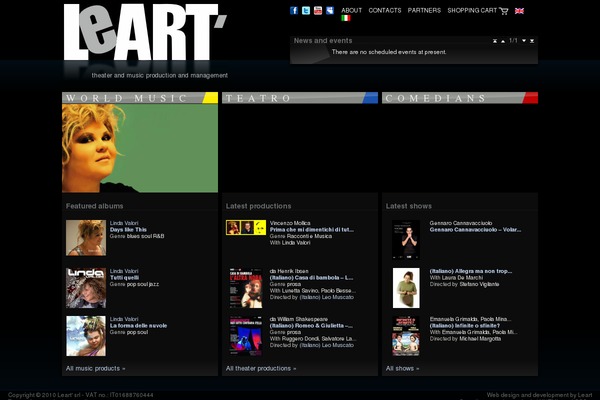This screenshot has height=400, width=600.
Task: Click the Latest productions heading
Action: click(x=258, y=206)
